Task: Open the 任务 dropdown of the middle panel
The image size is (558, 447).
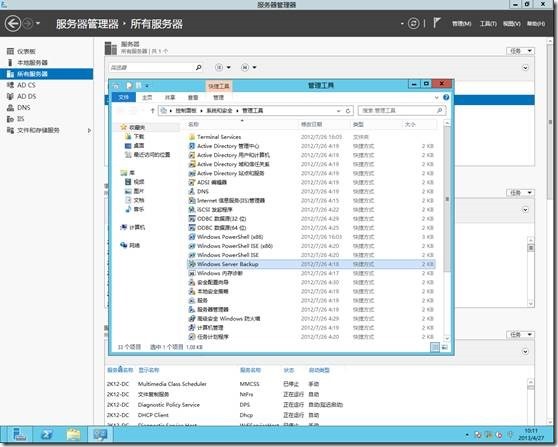Action: (521, 193)
